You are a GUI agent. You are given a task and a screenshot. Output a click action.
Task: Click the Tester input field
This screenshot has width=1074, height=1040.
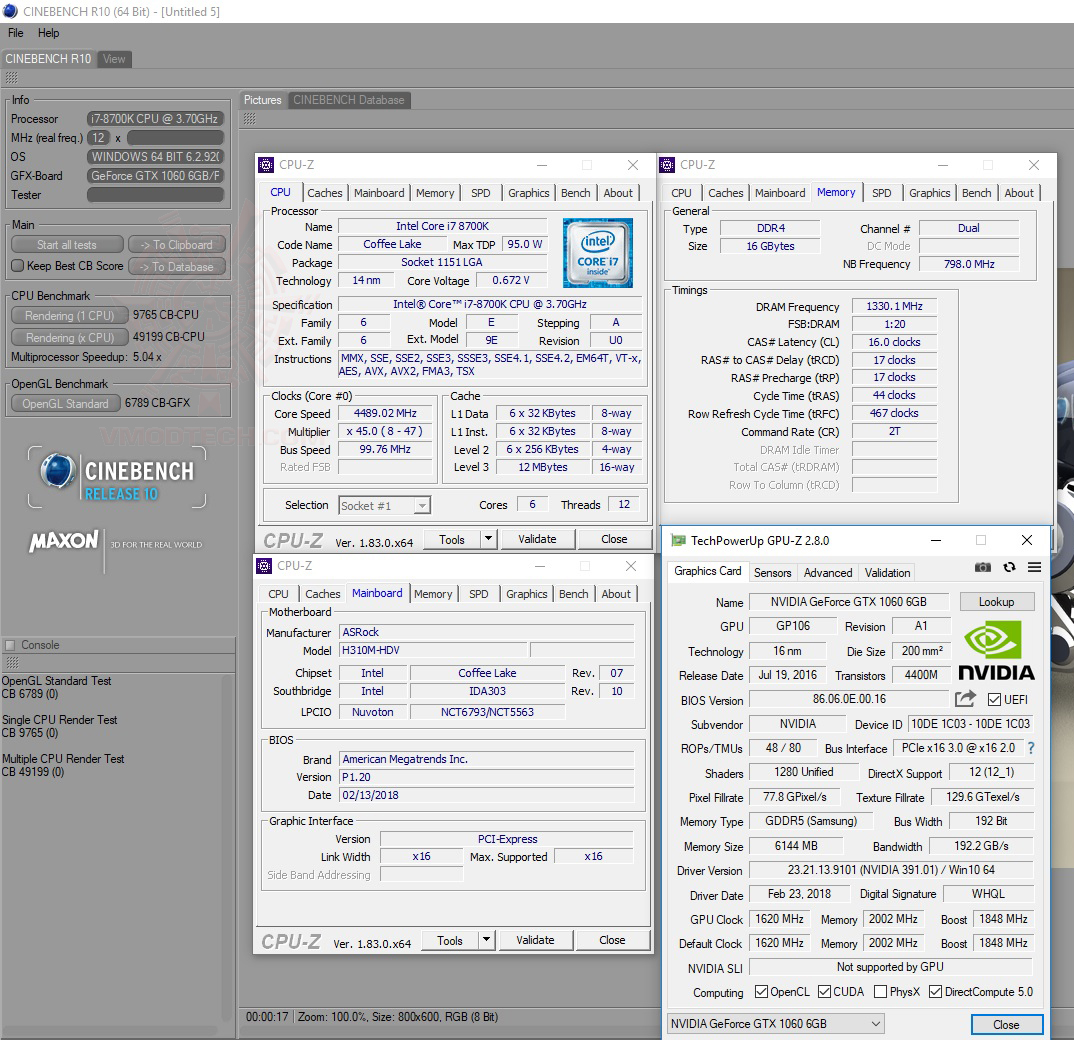point(154,195)
